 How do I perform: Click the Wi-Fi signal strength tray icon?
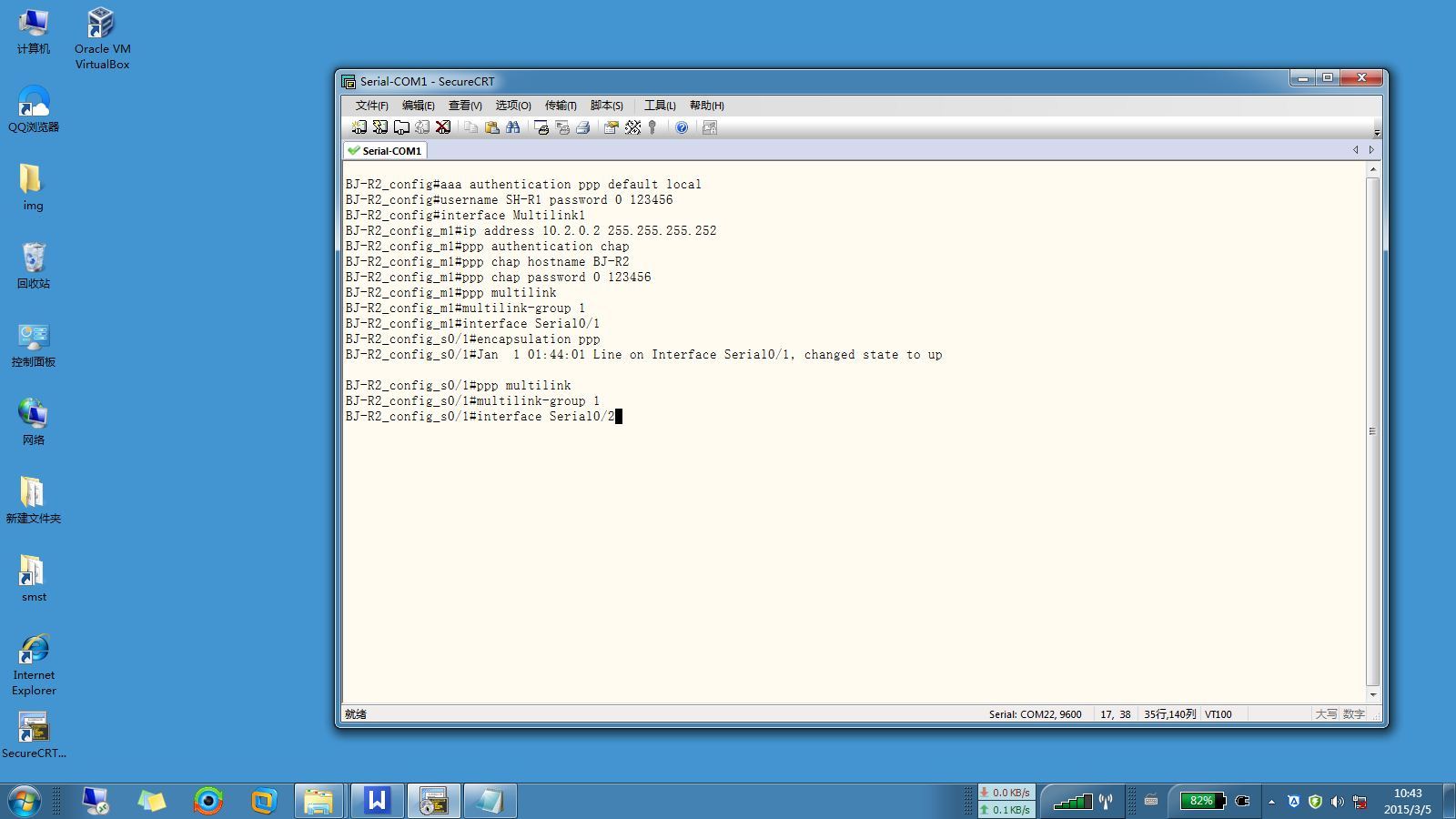(1073, 801)
